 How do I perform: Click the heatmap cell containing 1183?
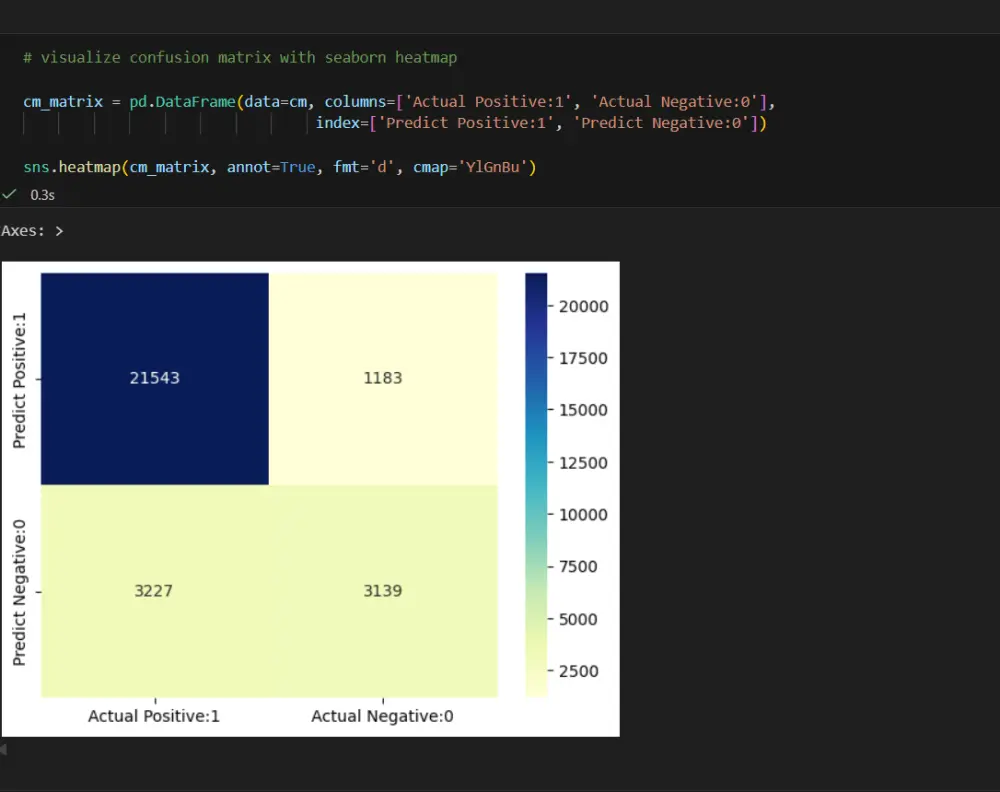pos(383,377)
